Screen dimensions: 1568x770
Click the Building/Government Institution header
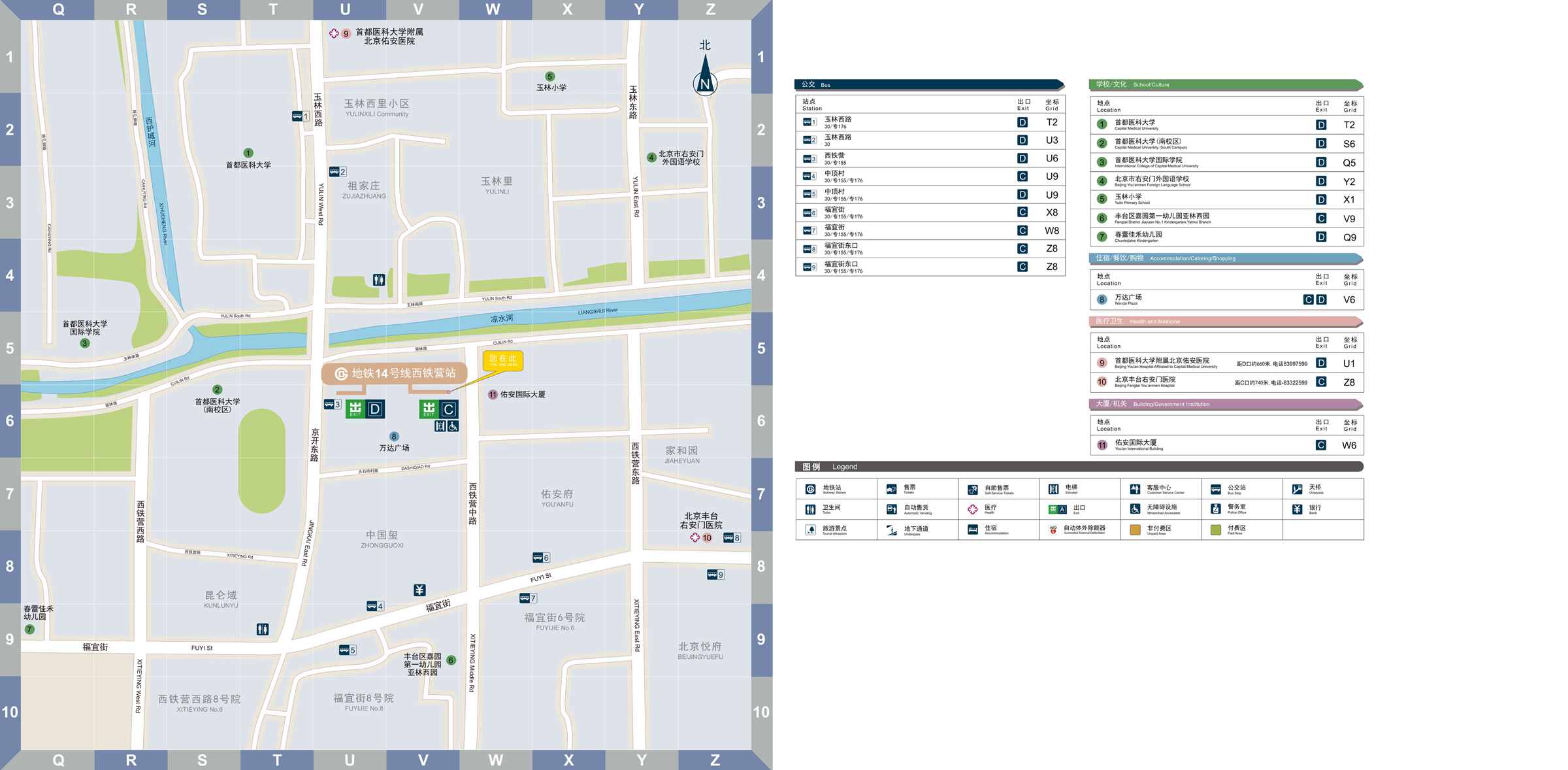1226,404
